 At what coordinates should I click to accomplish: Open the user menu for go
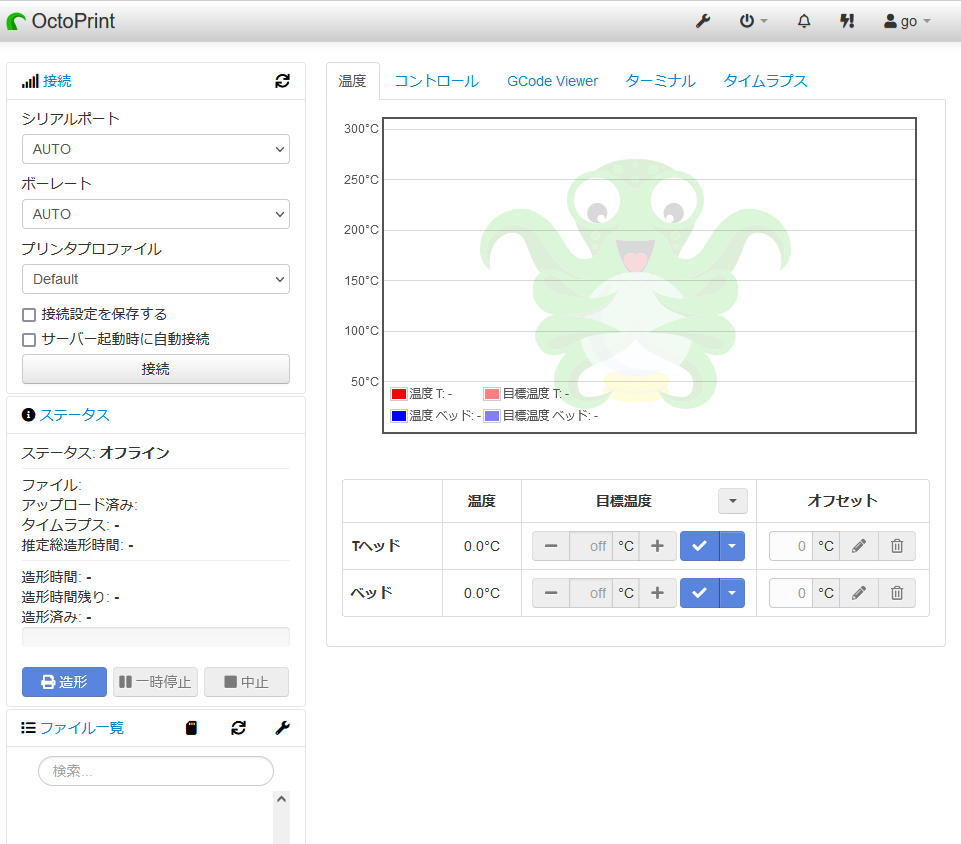[x=907, y=21]
